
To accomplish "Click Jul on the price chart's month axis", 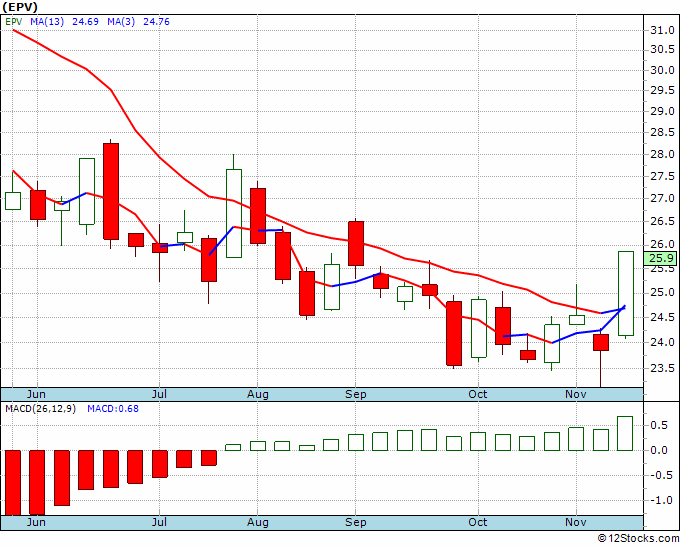I will (x=159, y=394).
